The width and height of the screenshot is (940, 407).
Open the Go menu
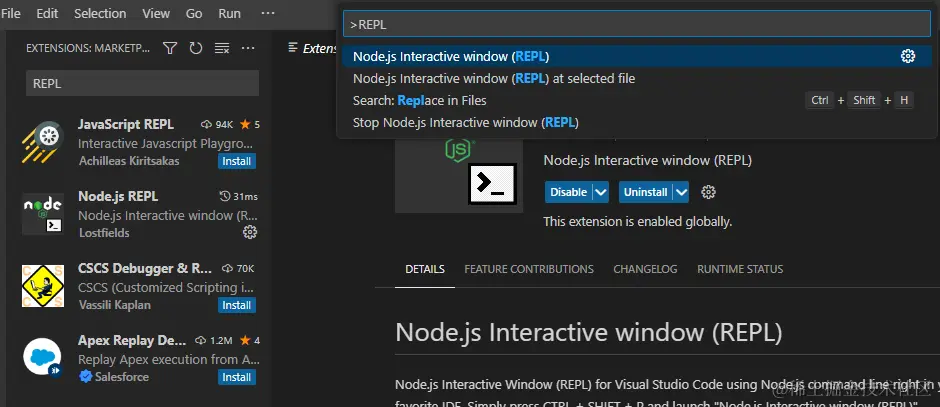(x=194, y=13)
